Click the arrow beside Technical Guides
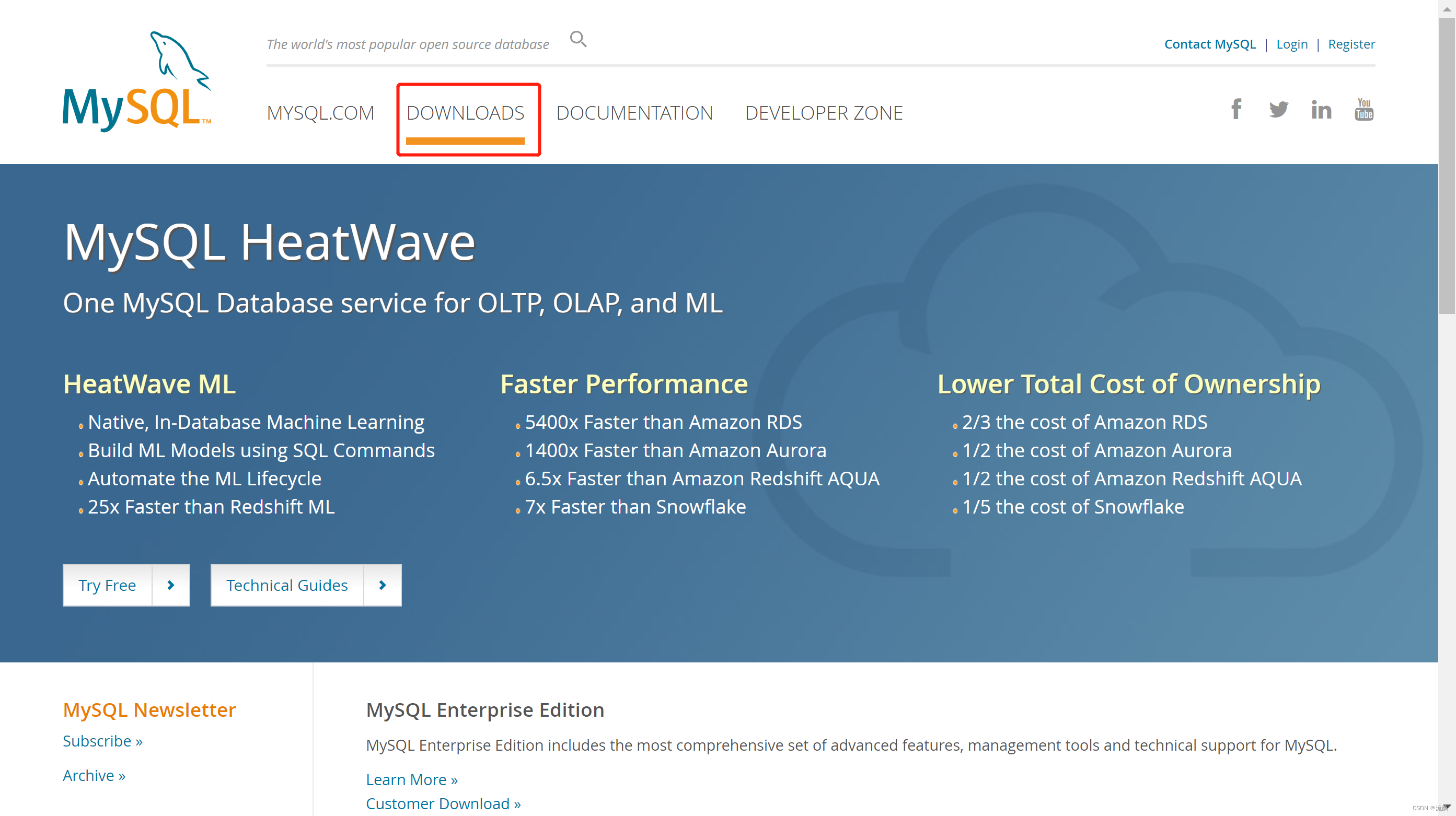The height and width of the screenshot is (816, 1456). (x=383, y=585)
